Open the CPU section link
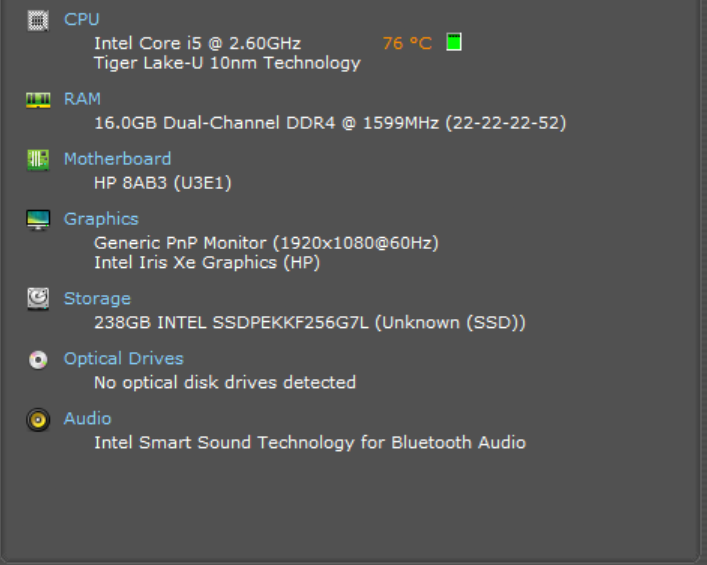Image resolution: width=707 pixels, height=565 pixels. coord(82,19)
